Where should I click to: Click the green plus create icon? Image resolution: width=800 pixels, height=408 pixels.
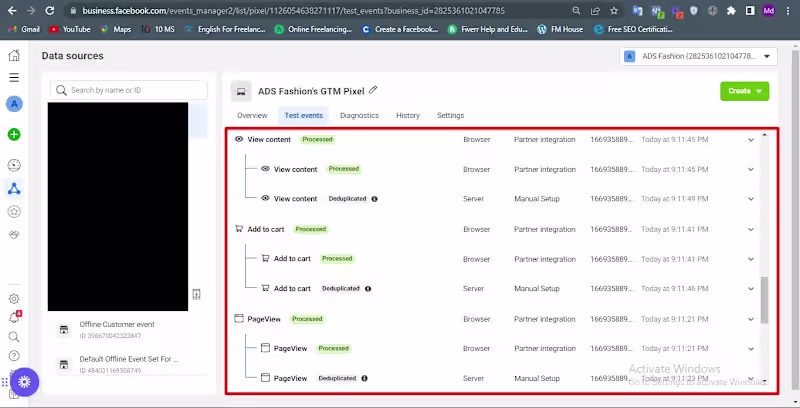pyautogui.click(x=14, y=134)
